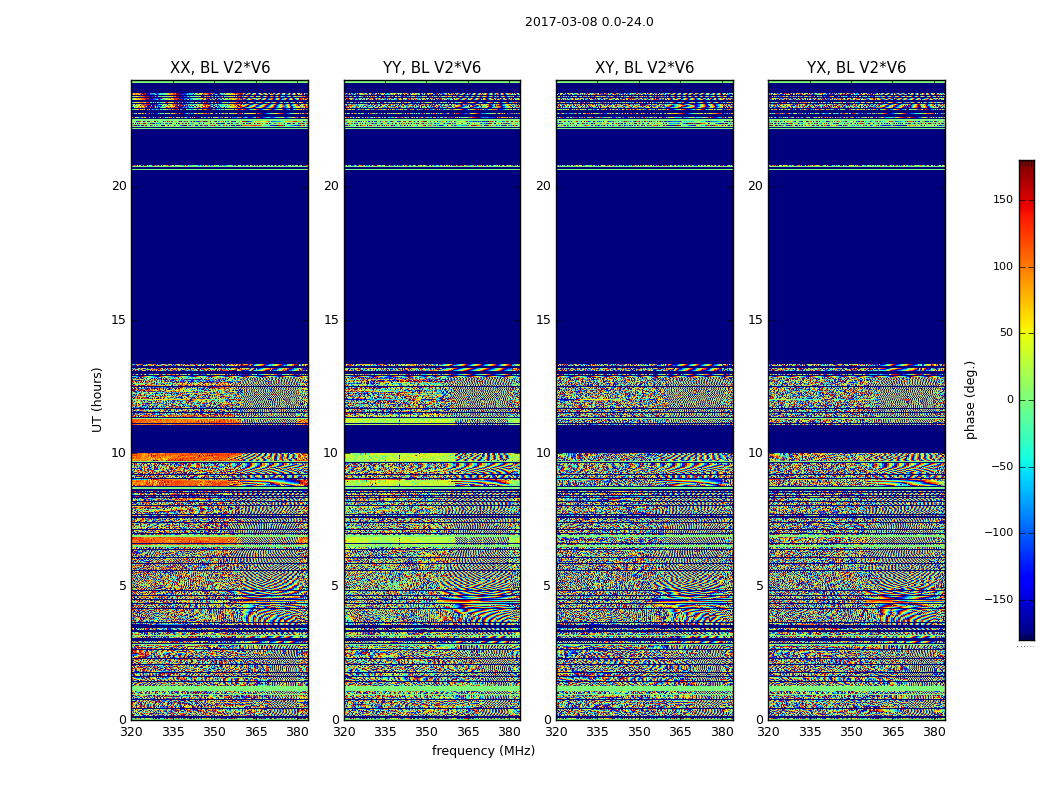This screenshot has height=800, width=1050.
Task: Click the 20 tick on YY panel y-axis
Action: [x=331, y=186]
